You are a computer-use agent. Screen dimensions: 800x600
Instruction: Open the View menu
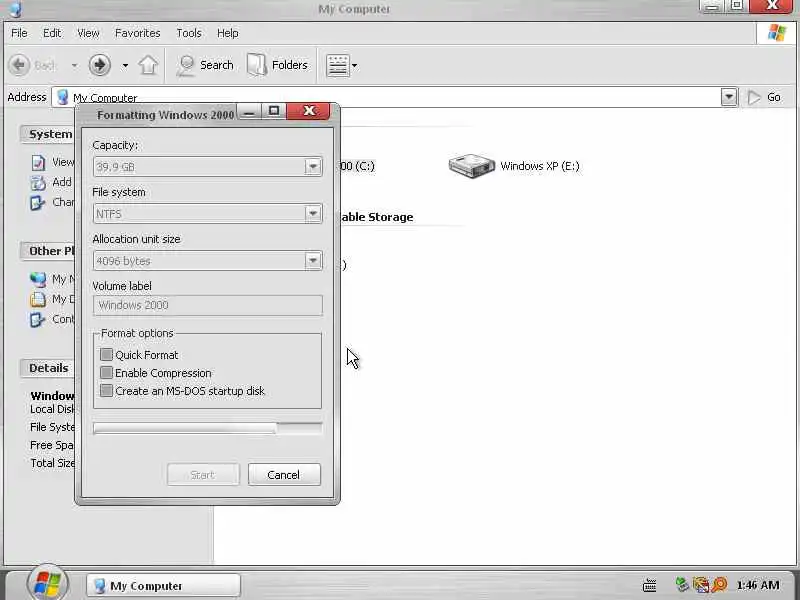pos(88,33)
